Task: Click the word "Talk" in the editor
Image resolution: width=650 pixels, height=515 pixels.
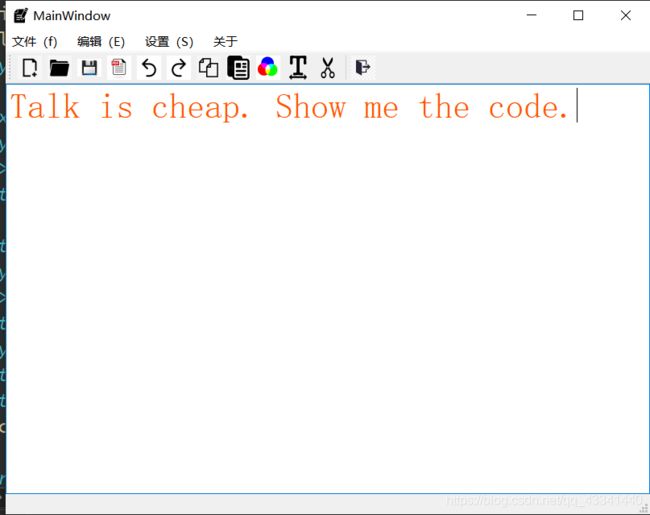Action: [45, 107]
